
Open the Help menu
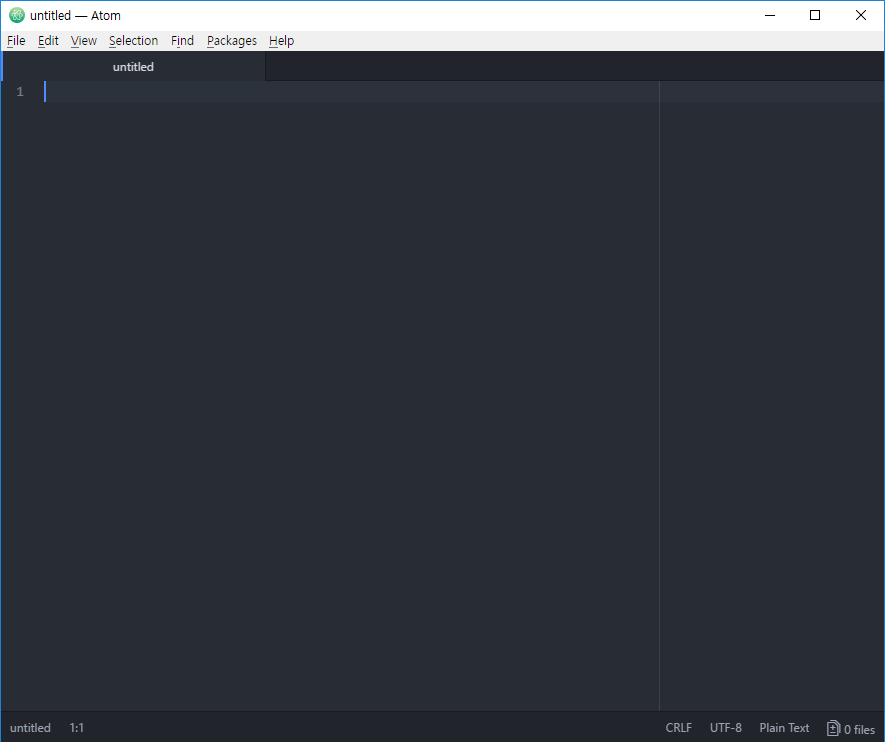(281, 40)
